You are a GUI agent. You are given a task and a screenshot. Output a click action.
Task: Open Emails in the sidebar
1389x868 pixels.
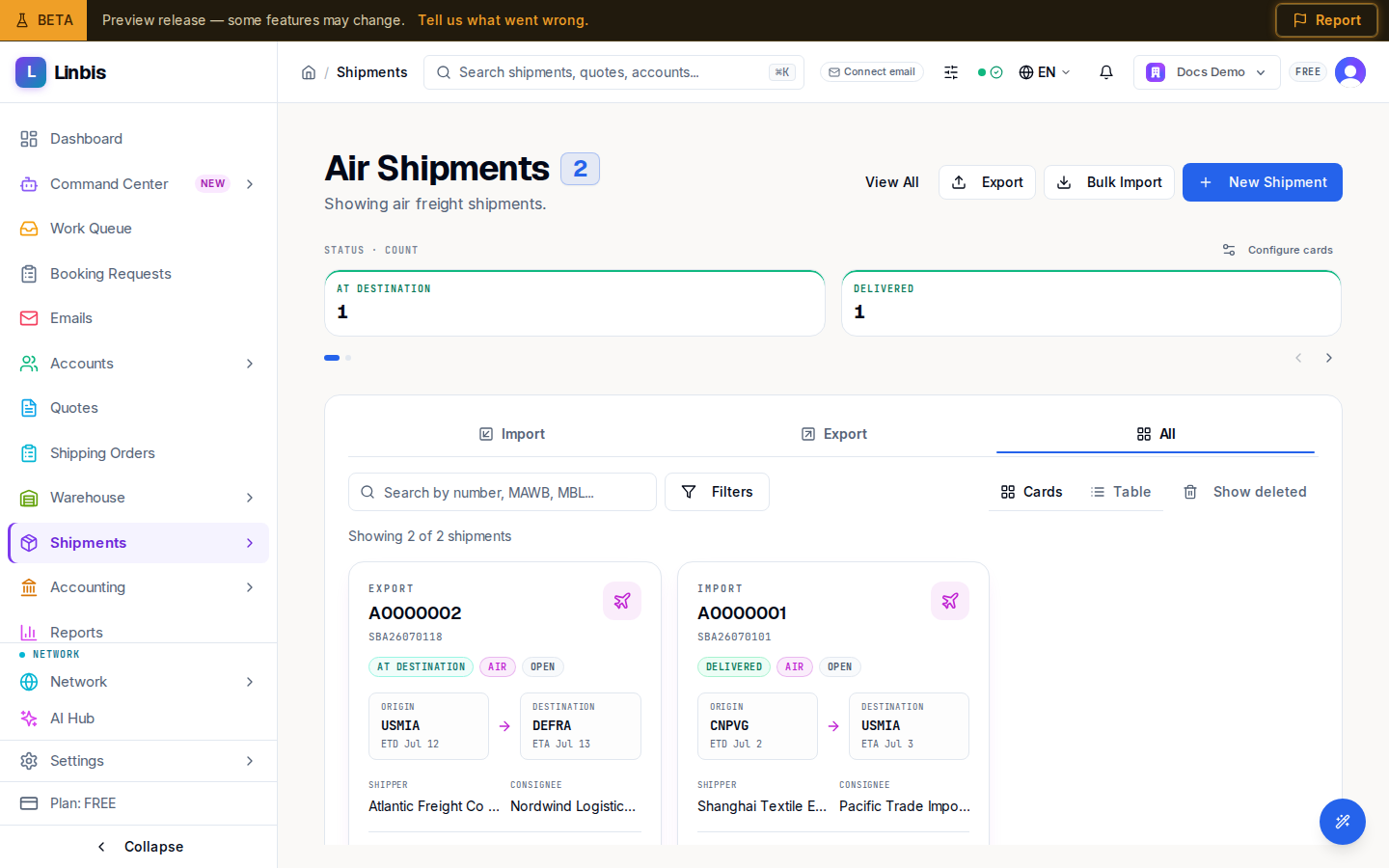[139, 318]
